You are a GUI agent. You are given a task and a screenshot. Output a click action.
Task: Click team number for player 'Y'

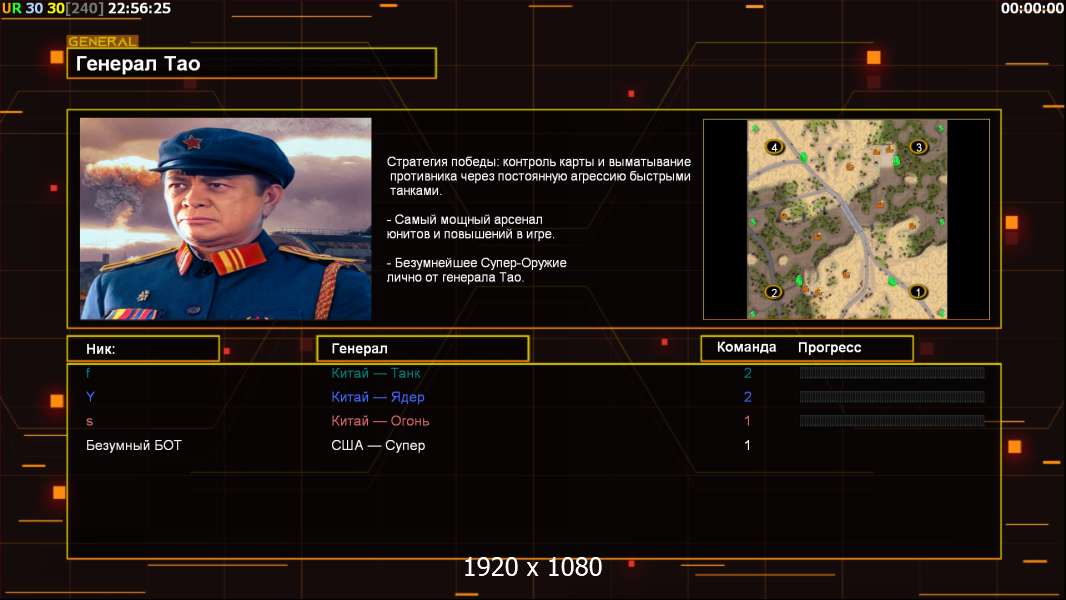click(747, 397)
